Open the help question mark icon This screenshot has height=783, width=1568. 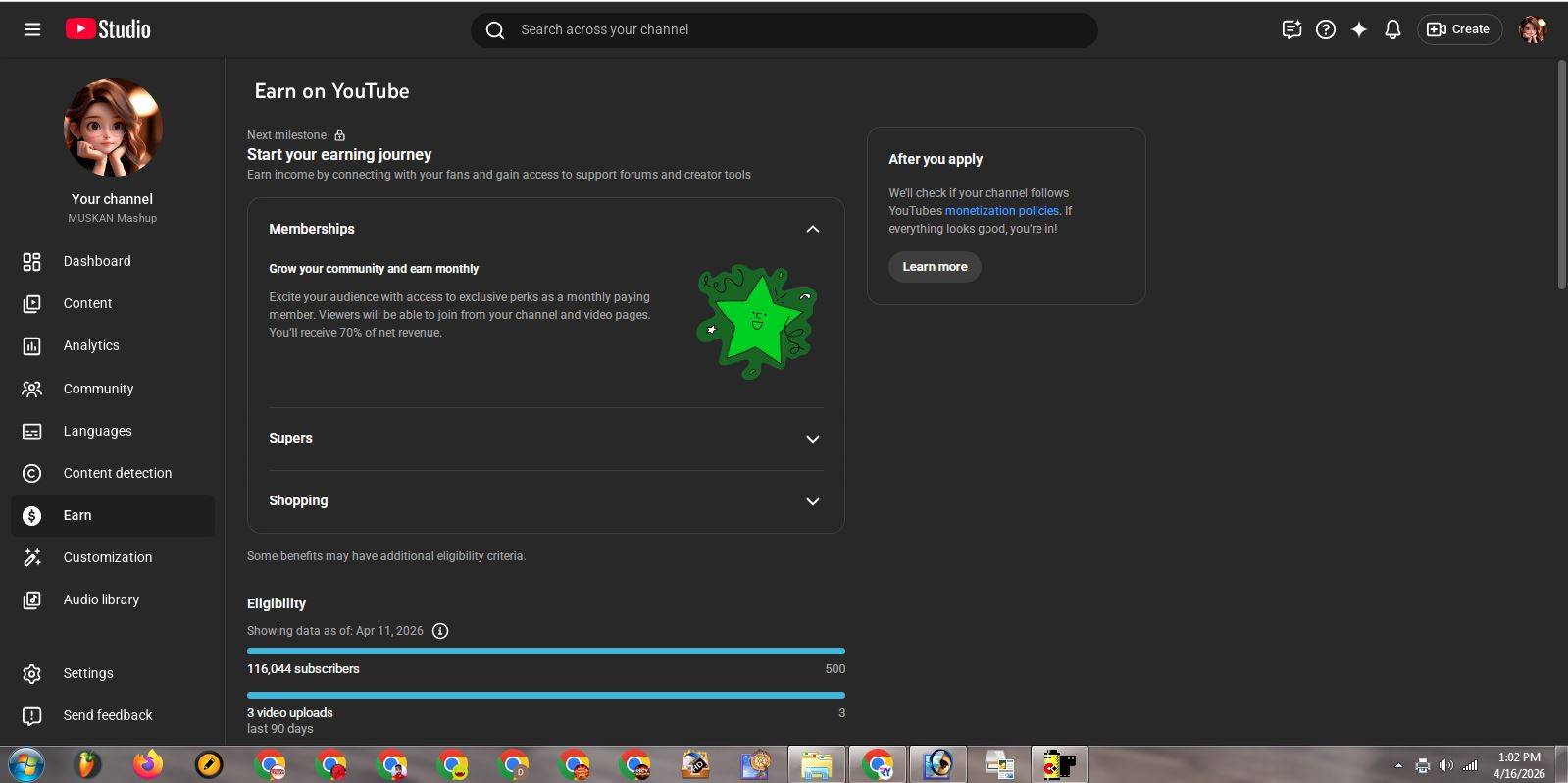point(1326,29)
